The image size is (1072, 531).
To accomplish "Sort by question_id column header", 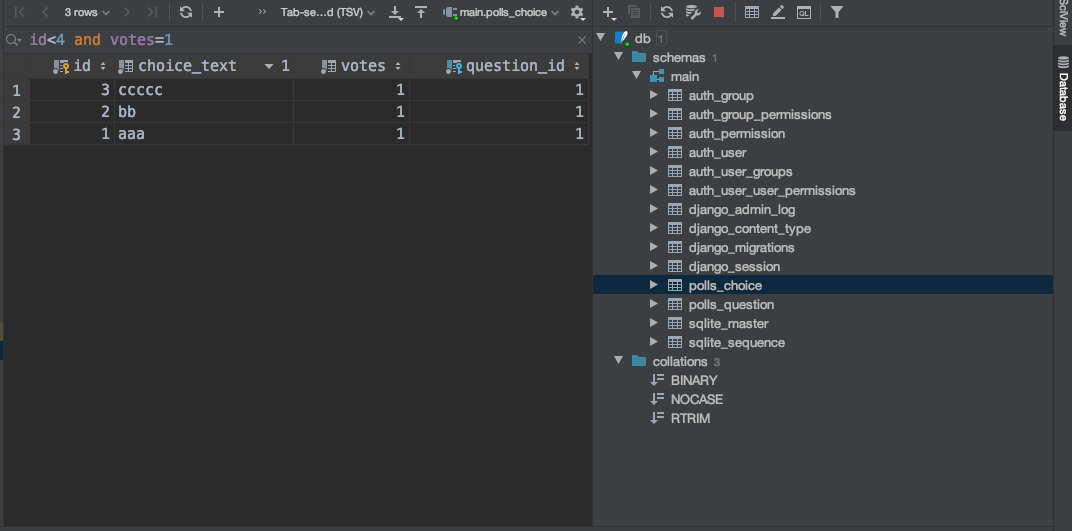I will coord(499,66).
